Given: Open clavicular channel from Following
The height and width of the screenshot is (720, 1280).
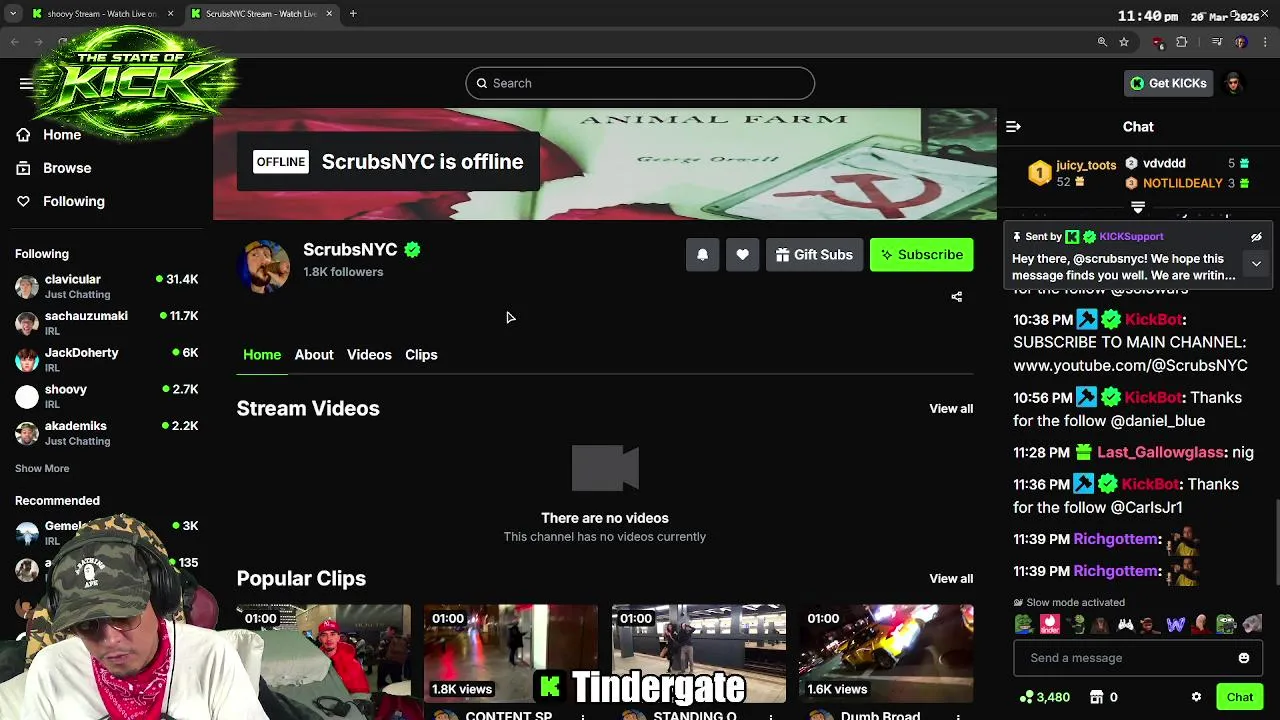Looking at the screenshot, I should point(106,286).
